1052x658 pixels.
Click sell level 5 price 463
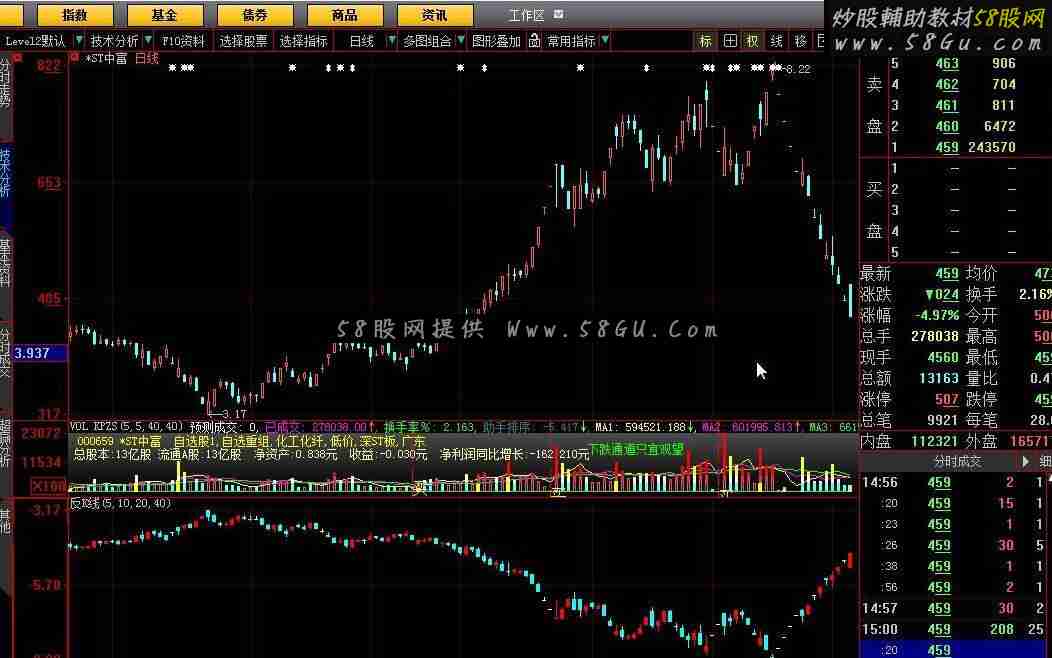(947, 64)
